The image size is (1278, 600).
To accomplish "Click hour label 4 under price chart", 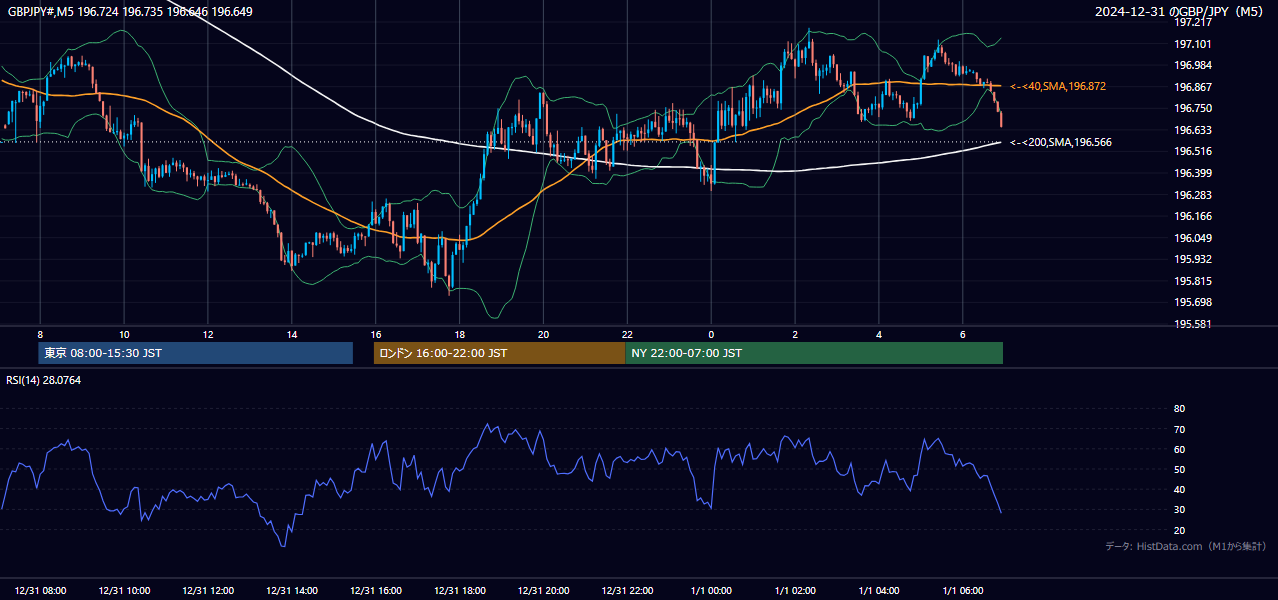I will [x=879, y=334].
